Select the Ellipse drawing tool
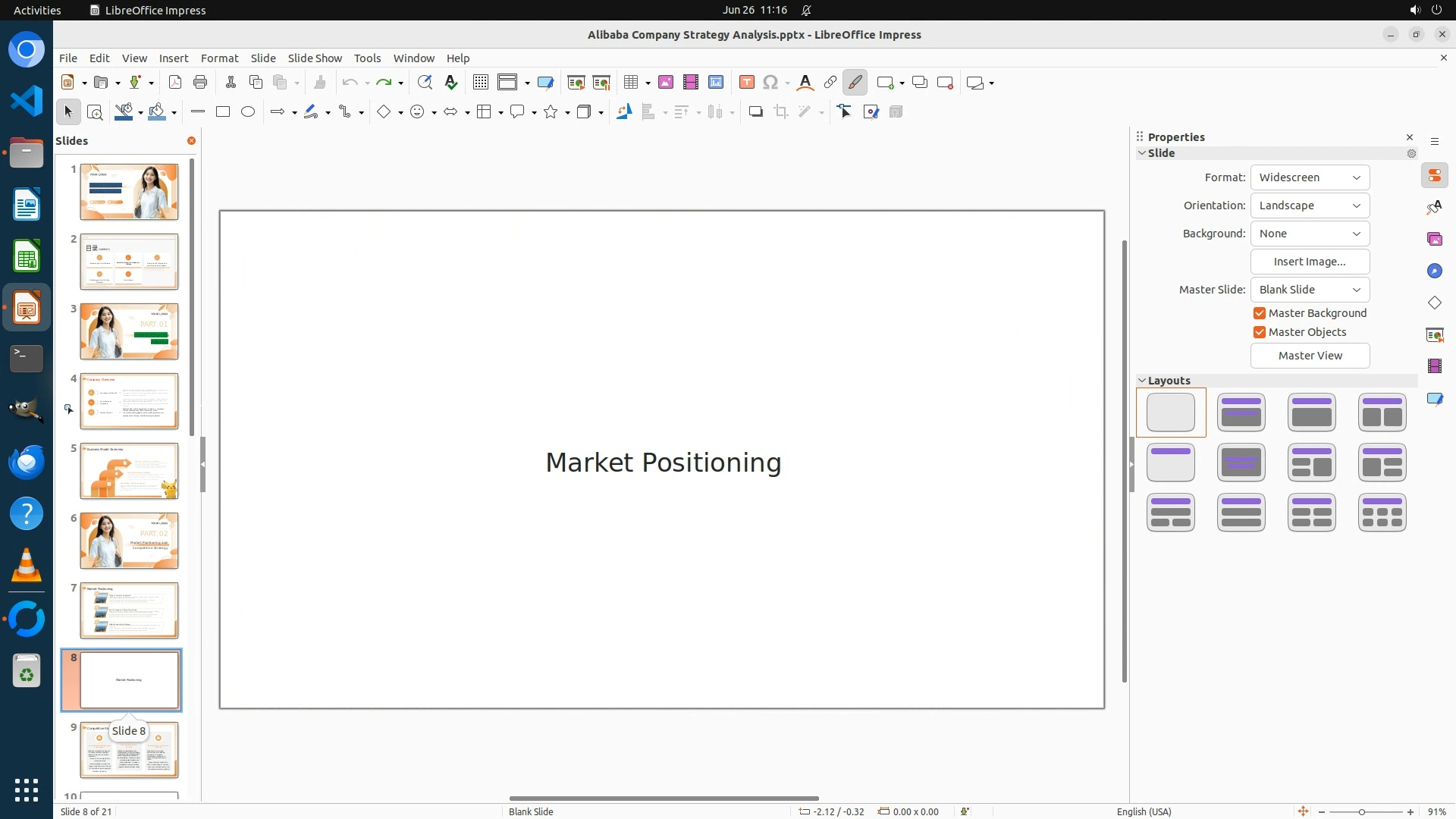1456x819 pixels. coord(248,112)
